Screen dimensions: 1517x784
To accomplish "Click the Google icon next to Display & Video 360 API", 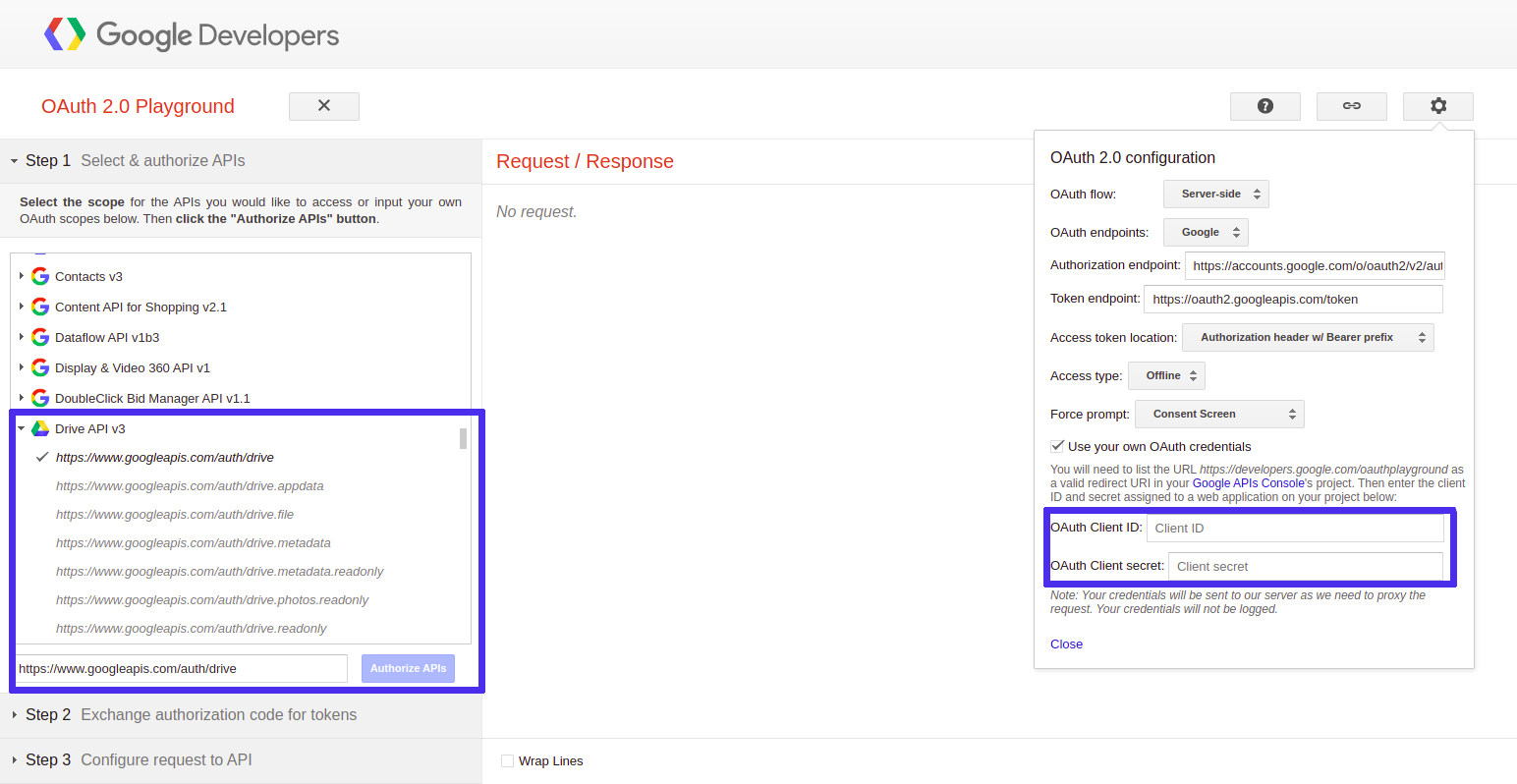I will (x=40, y=367).
